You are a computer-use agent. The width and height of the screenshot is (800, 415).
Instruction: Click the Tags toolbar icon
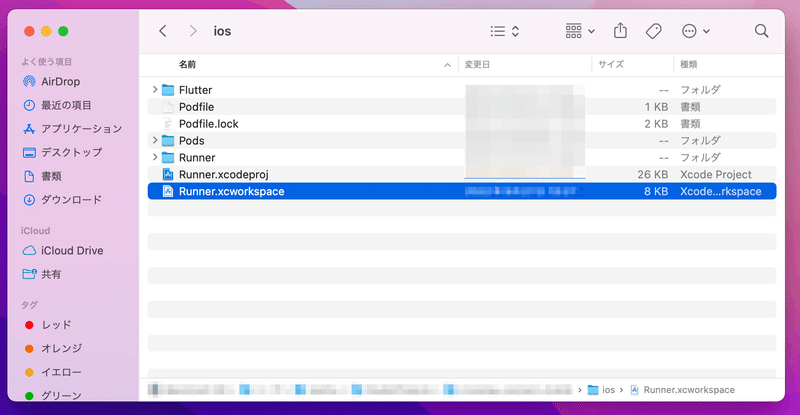pos(654,31)
